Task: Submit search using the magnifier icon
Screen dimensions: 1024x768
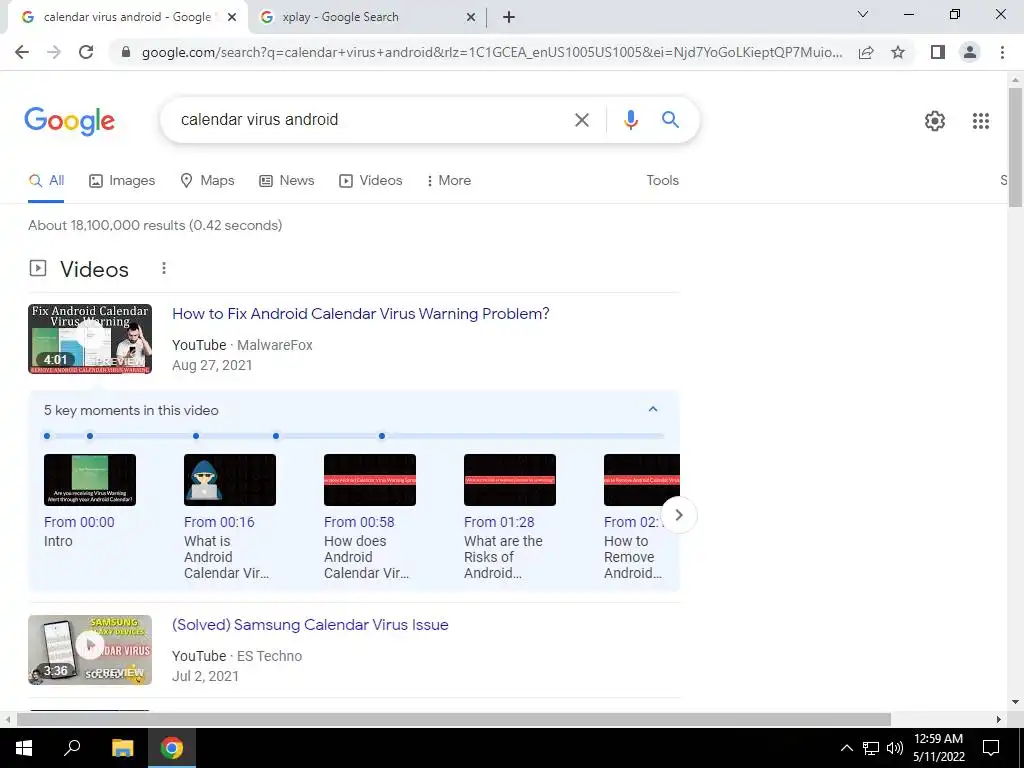Action: tap(670, 120)
